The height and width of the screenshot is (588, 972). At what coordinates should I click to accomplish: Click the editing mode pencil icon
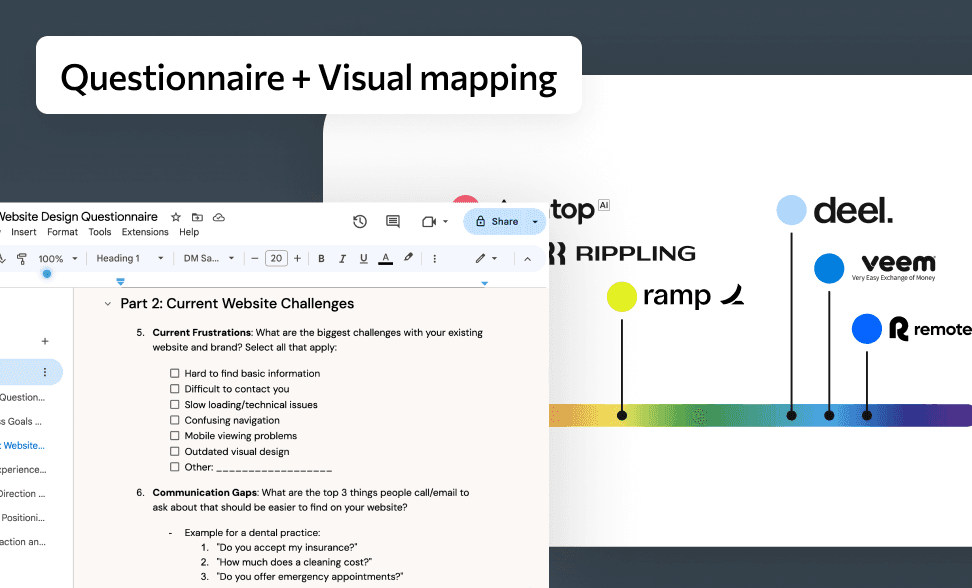[x=480, y=258]
